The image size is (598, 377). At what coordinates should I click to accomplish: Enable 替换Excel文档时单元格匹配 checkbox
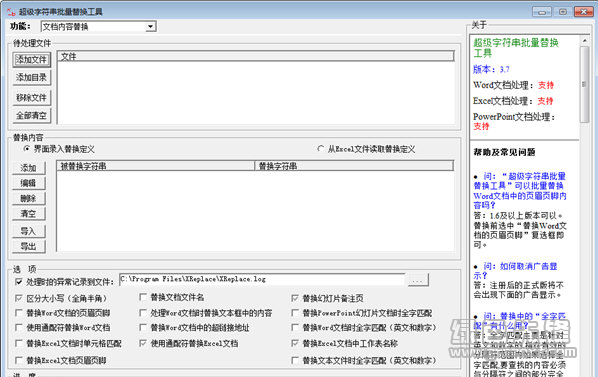click(19, 343)
